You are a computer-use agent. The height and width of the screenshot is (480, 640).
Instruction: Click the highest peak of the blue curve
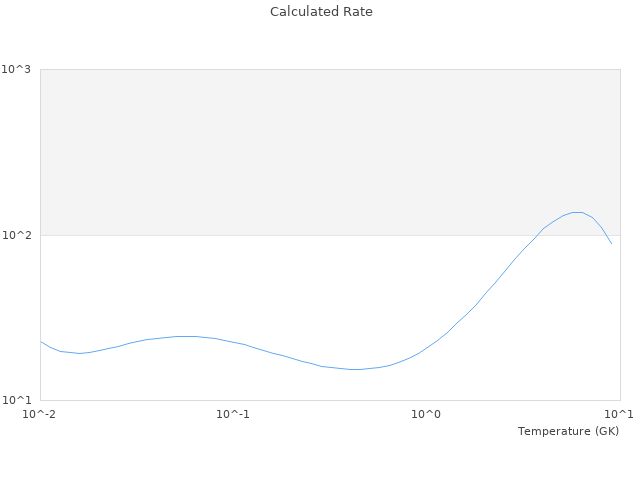point(577,212)
